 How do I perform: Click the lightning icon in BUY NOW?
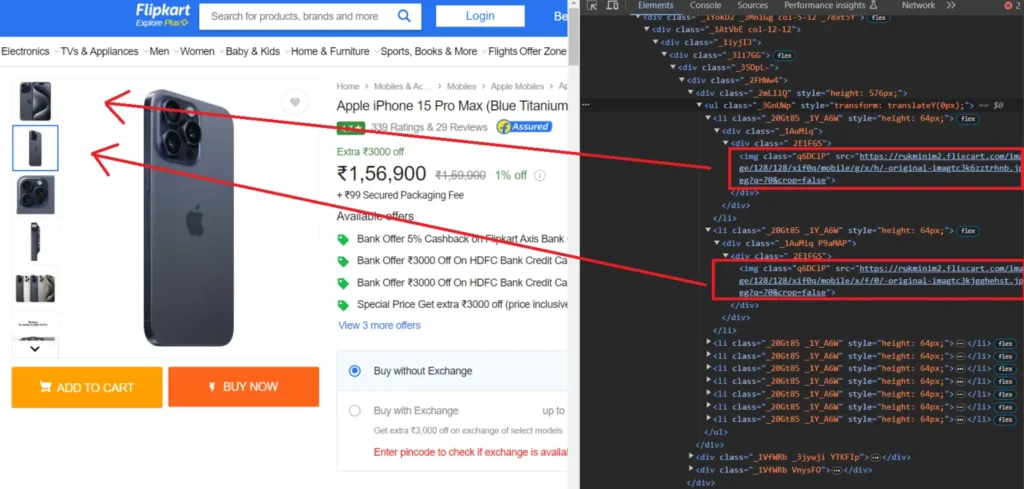(x=212, y=387)
